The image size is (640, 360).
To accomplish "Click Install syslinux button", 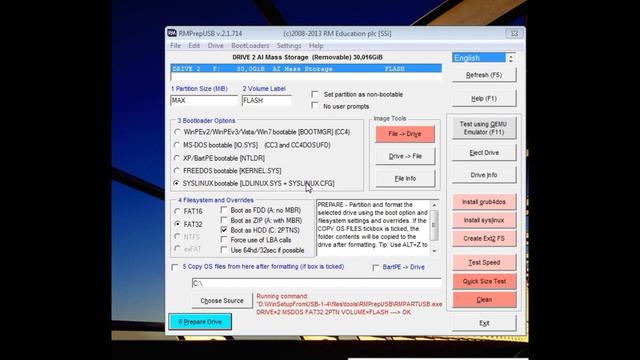I will pos(484,220).
